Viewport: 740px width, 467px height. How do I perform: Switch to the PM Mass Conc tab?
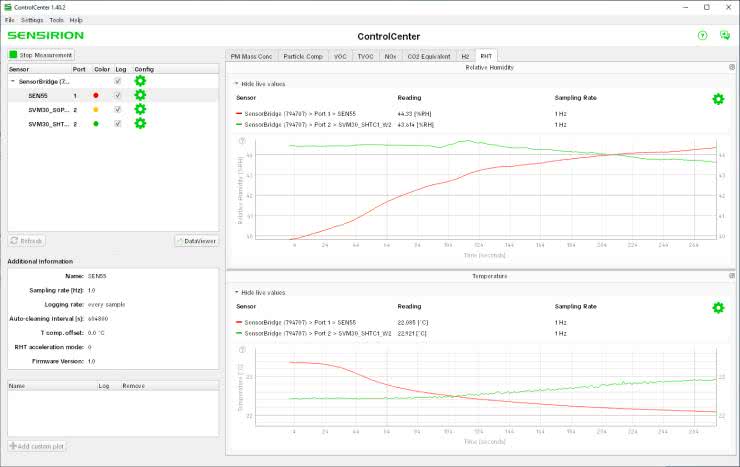(250, 56)
